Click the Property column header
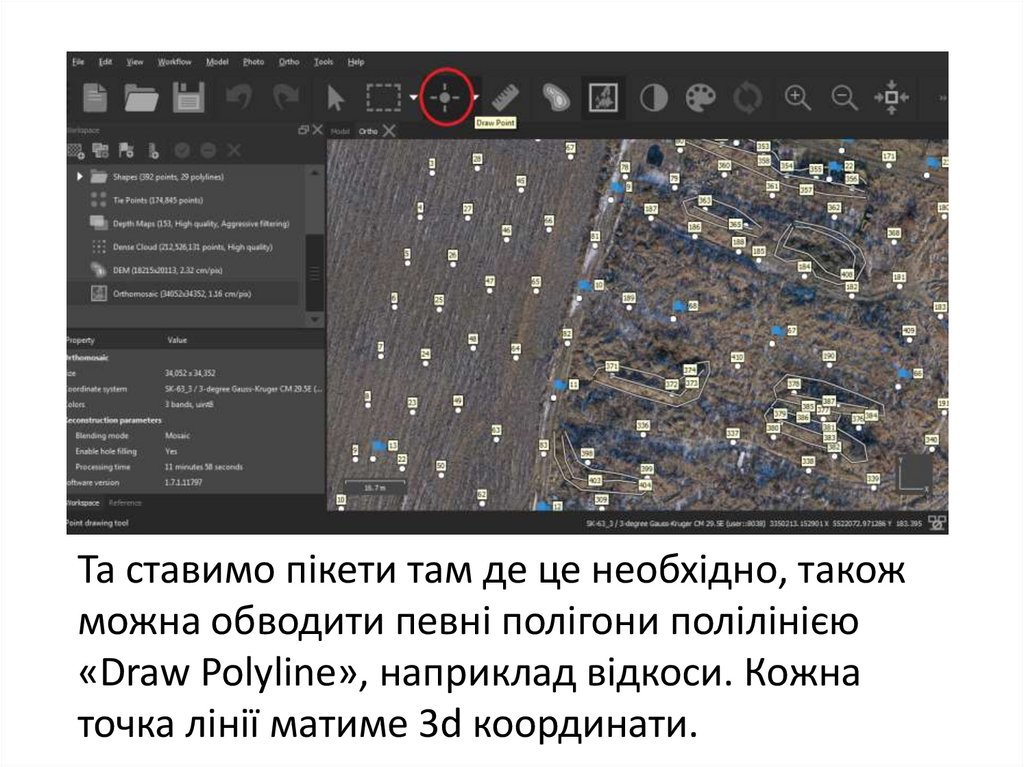This screenshot has height=767, width=1024. [x=81, y=340]
